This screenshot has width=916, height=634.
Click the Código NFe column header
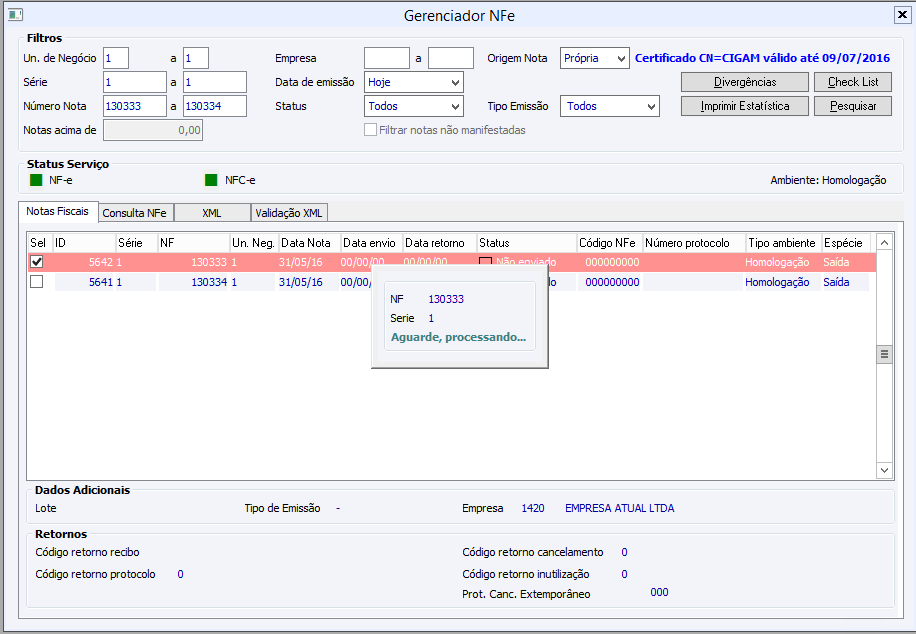[610, 243]
